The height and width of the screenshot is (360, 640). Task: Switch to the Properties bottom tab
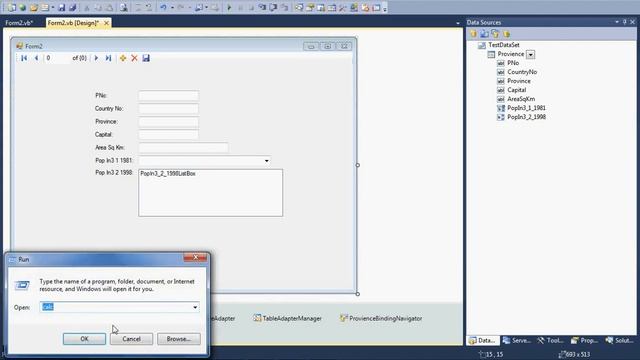tap(585, 340)
